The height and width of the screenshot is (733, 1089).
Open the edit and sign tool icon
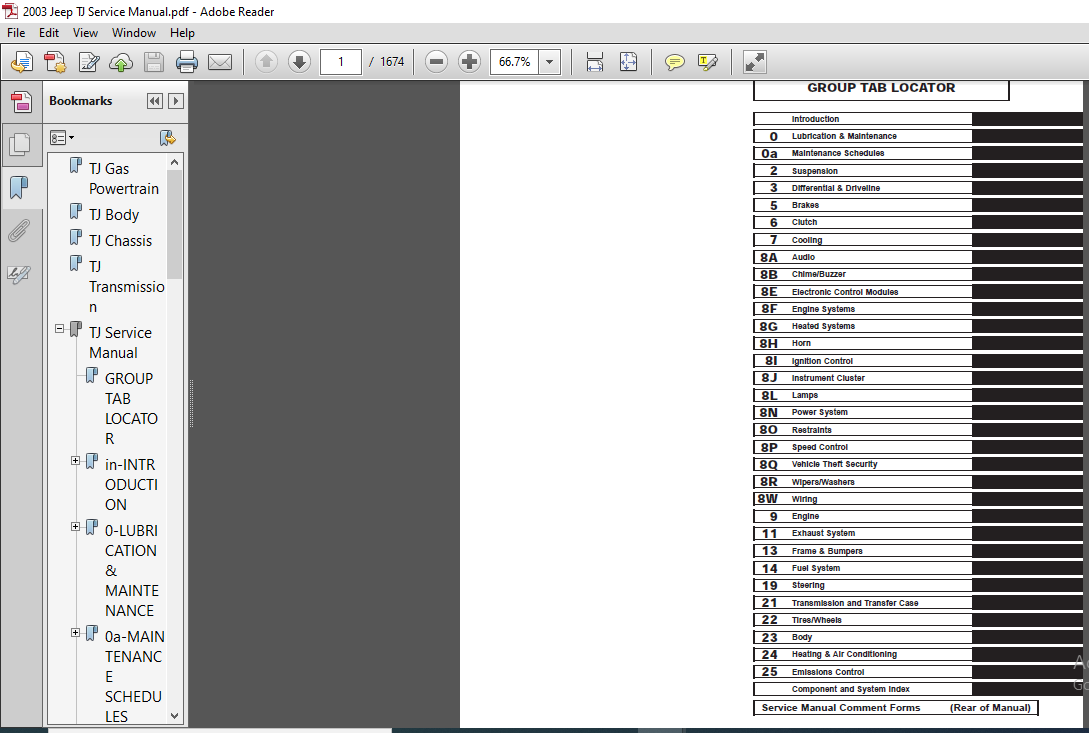tap(88, 62)
